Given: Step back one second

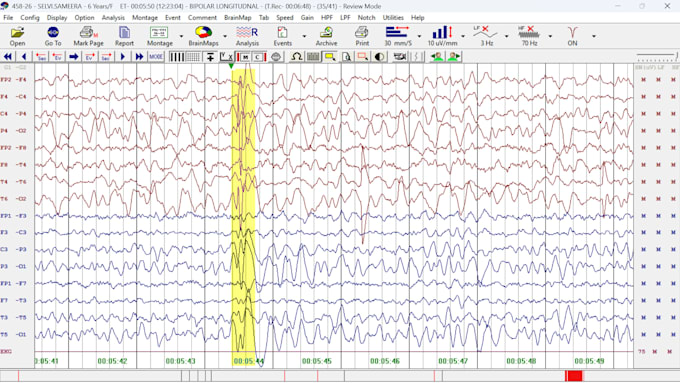Looking at the screenshot, I should (41, 57).
